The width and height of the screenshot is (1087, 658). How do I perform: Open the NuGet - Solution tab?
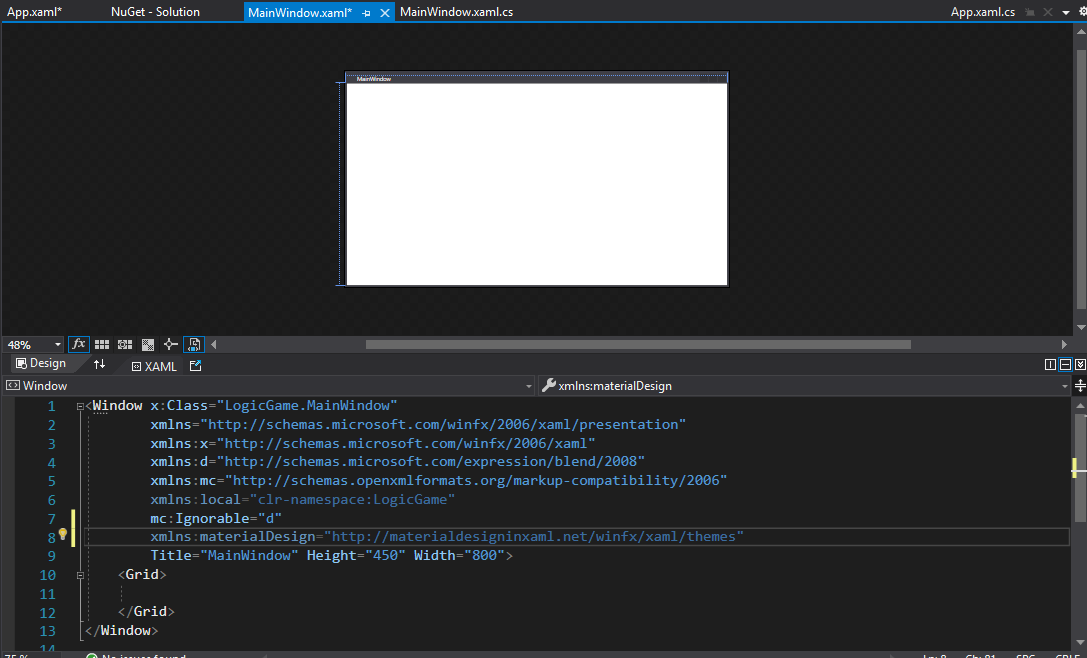click(155, 12)
